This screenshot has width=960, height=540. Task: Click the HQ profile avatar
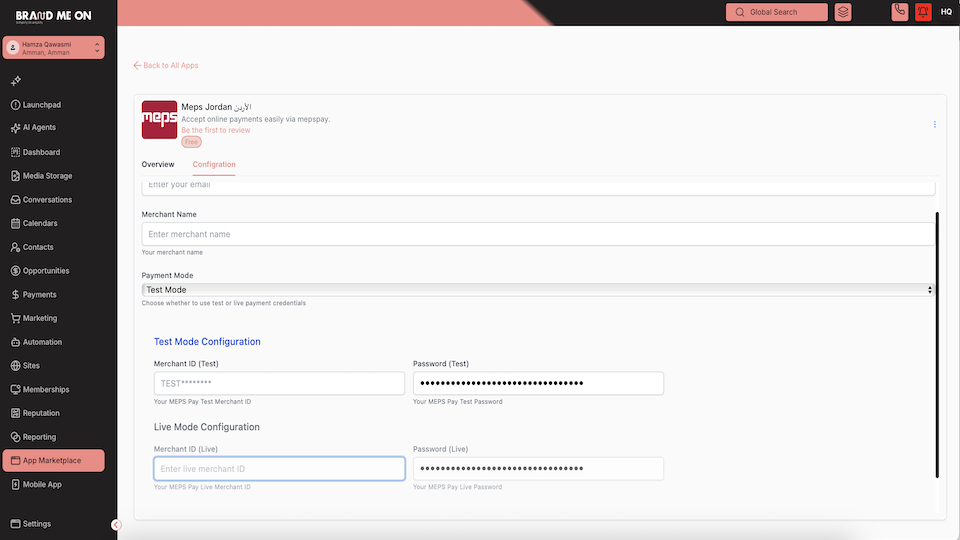(946, 12)
